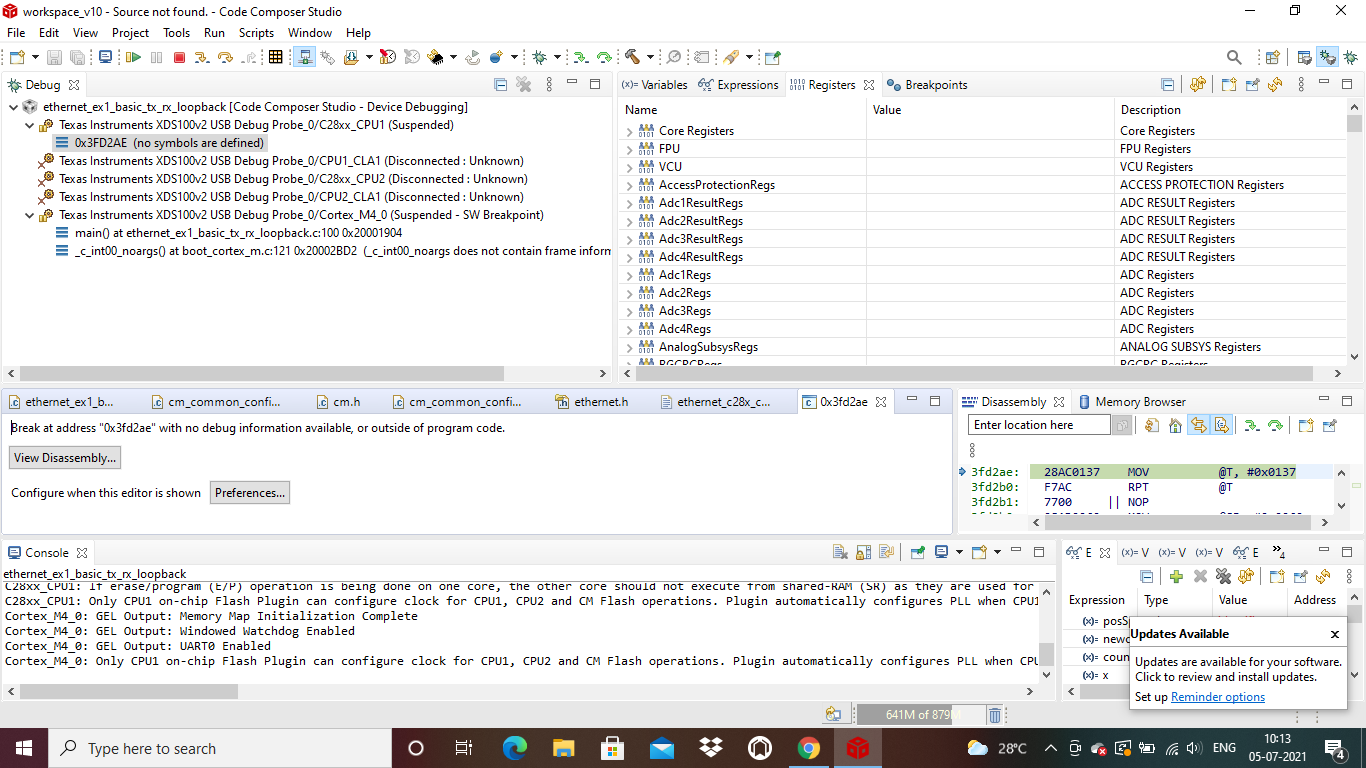
Task: Expand the FPU register group
Action: point(630,149)
